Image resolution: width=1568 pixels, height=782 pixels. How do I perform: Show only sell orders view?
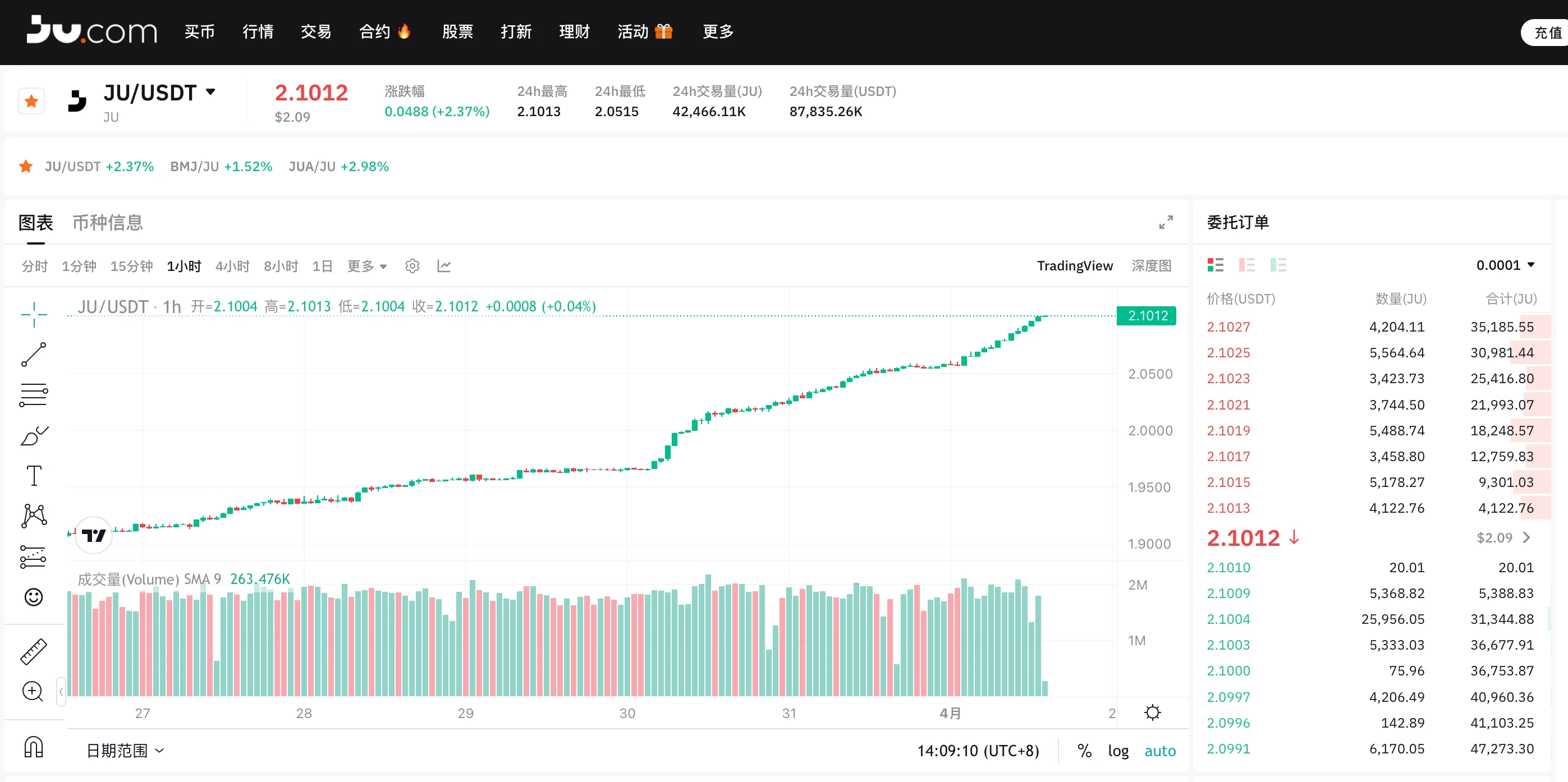1247,265
